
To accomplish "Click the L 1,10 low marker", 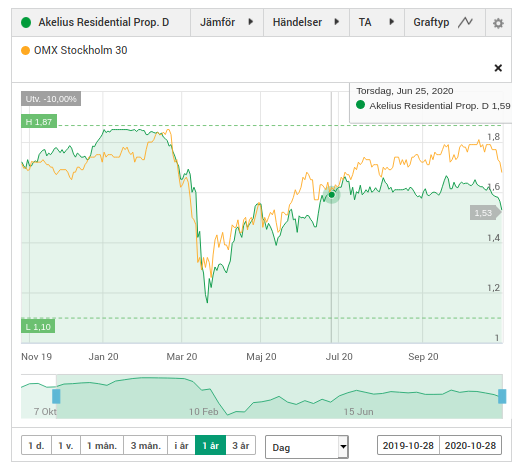I will coord(38,327).
